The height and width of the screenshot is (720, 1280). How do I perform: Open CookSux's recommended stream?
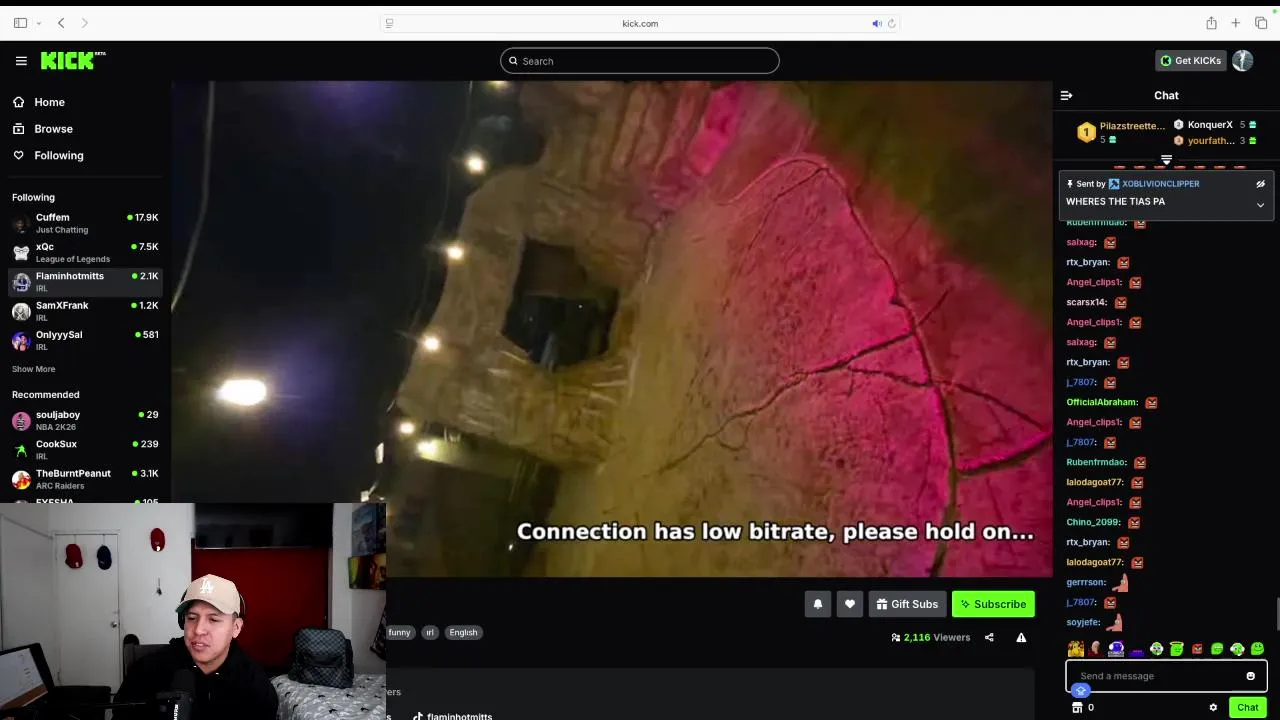(x=85, y=449)
